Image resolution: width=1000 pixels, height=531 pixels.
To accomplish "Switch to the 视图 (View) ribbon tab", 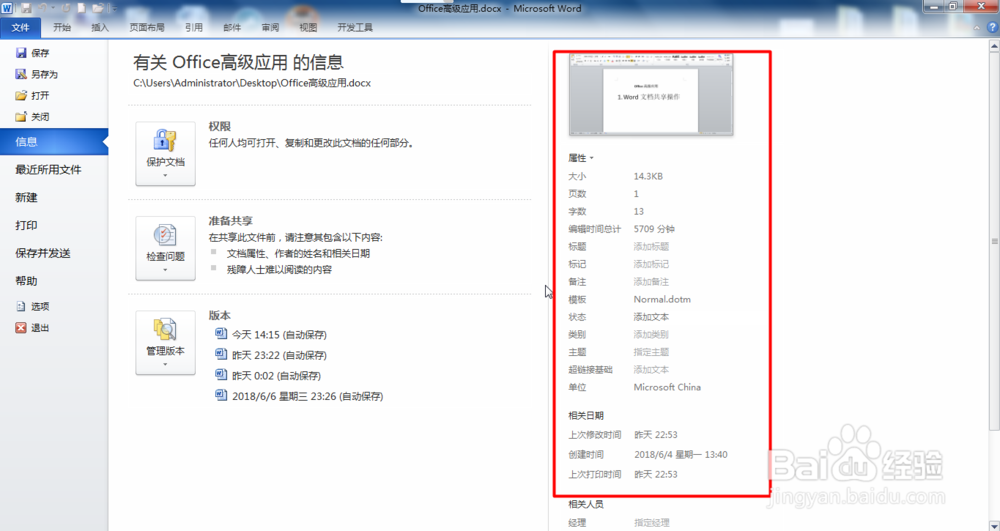I will [308, 27].
